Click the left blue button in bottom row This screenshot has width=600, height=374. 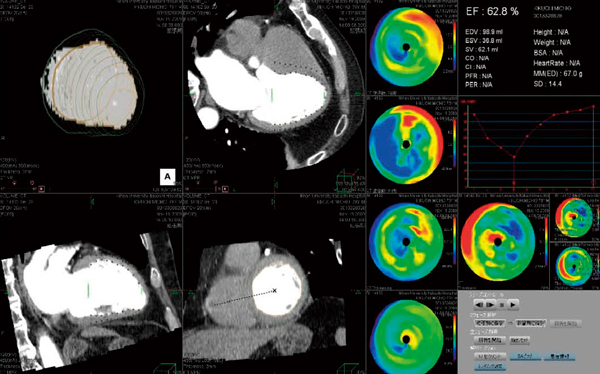click(526, 356)
